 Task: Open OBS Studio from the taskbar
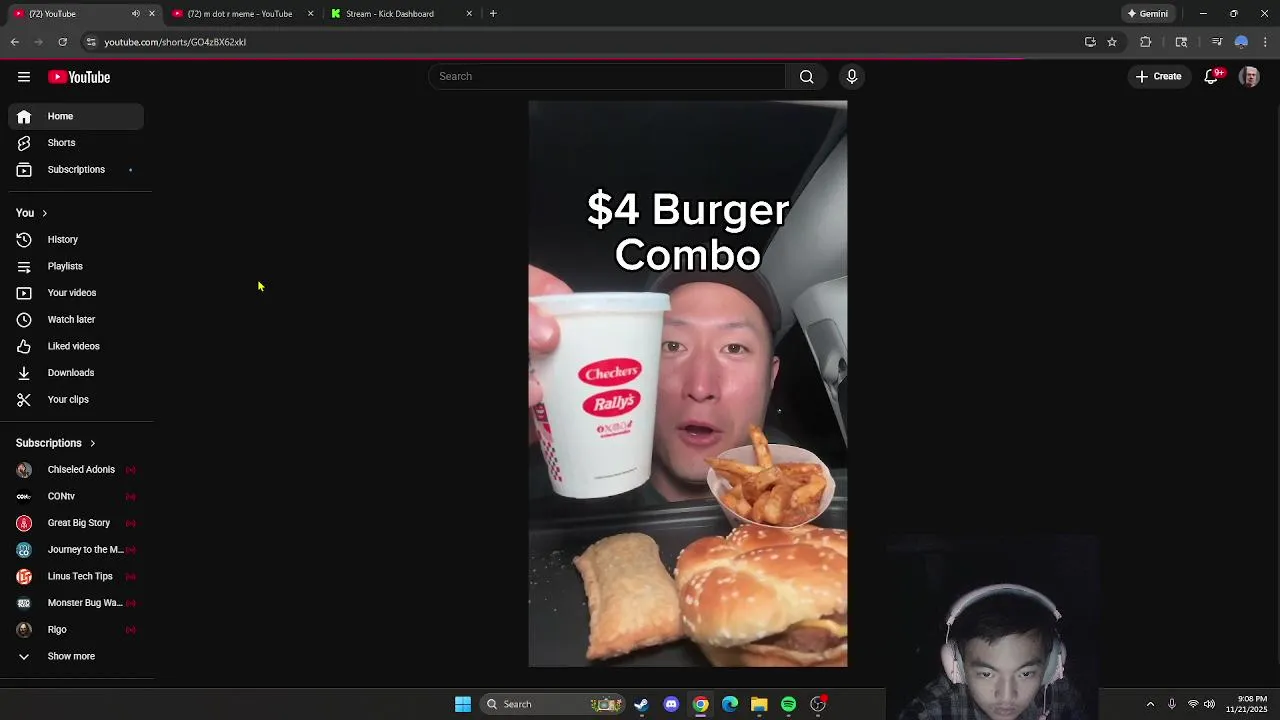[x=818, y=704]
